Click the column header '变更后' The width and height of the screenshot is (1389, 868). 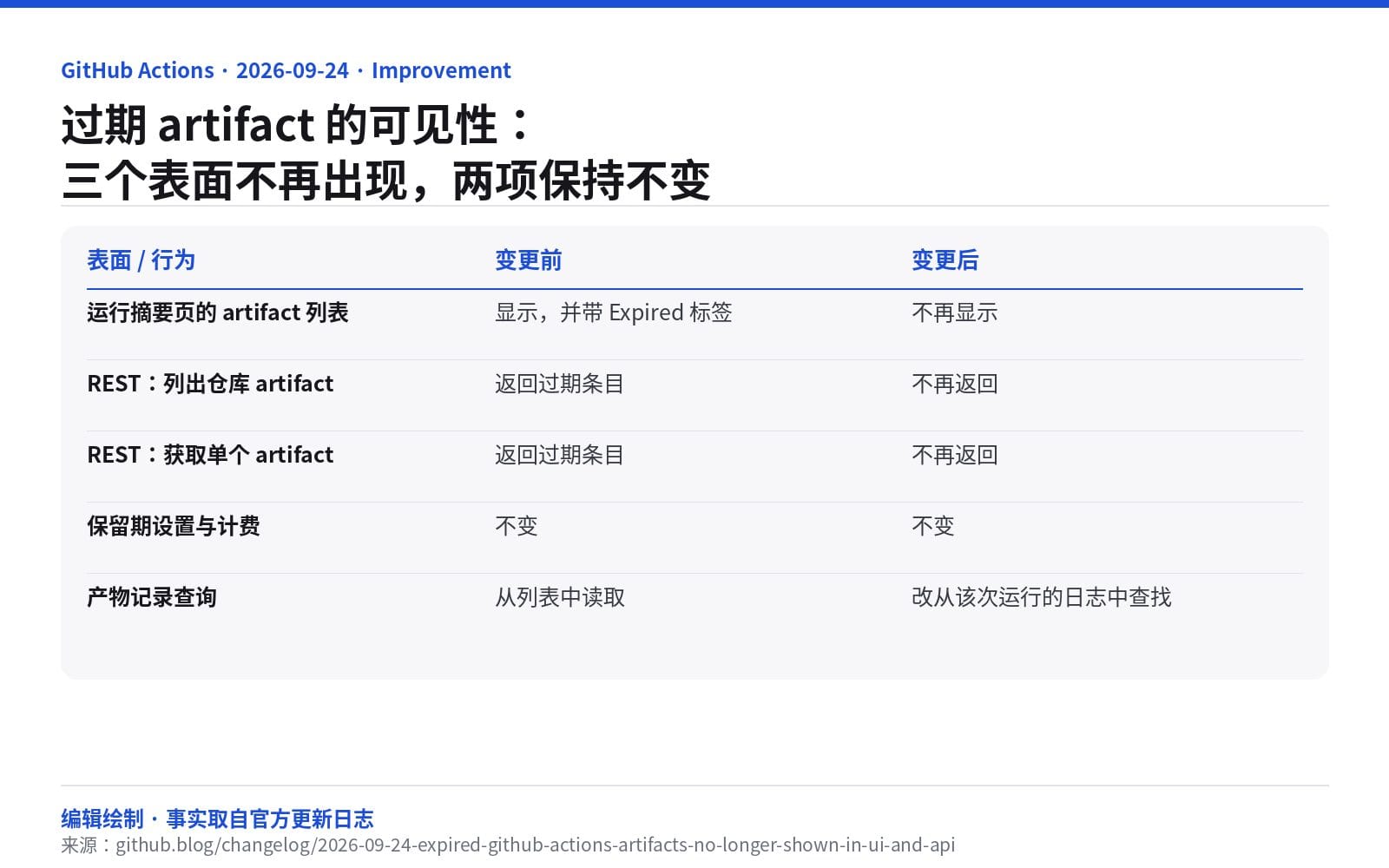pyautogui.click(x=945, y=260)
